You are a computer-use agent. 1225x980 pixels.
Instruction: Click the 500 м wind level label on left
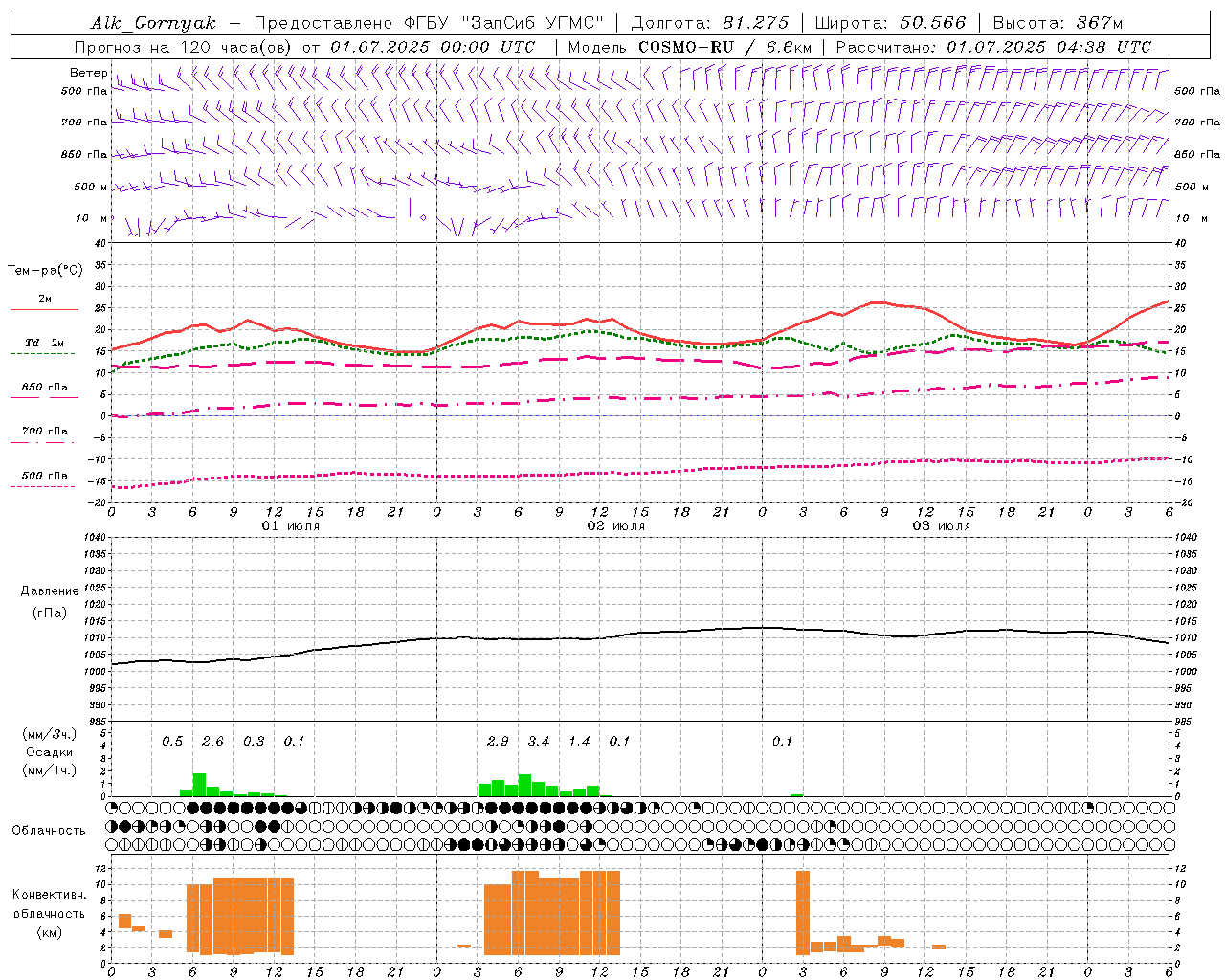(92, 187)
